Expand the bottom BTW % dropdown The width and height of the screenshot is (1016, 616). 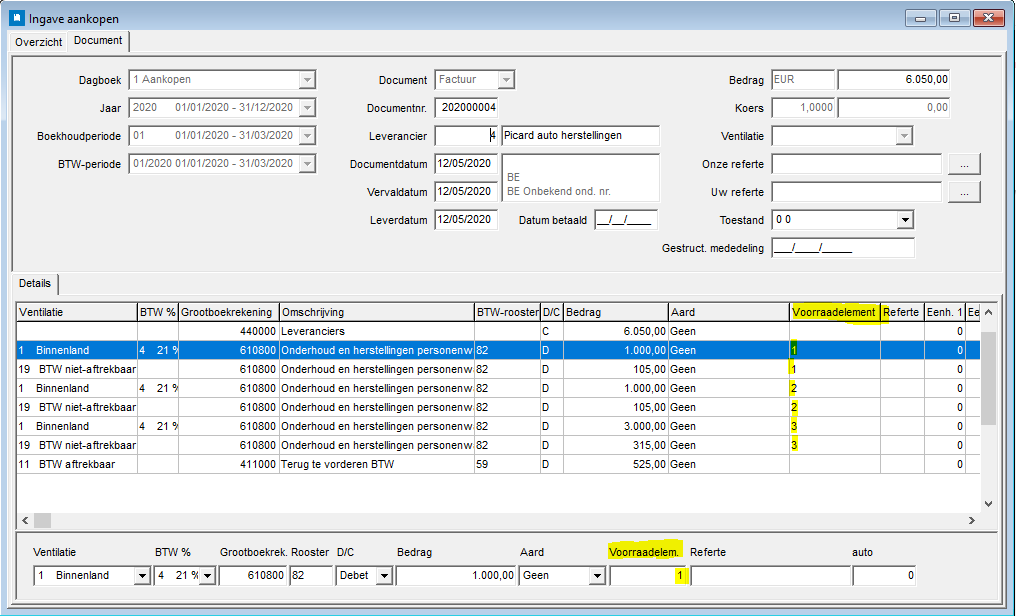[207, 576]
